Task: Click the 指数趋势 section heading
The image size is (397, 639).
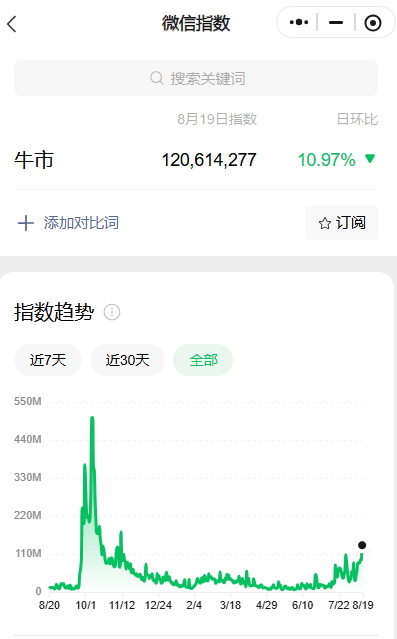Action: click(x=54, y=313)
